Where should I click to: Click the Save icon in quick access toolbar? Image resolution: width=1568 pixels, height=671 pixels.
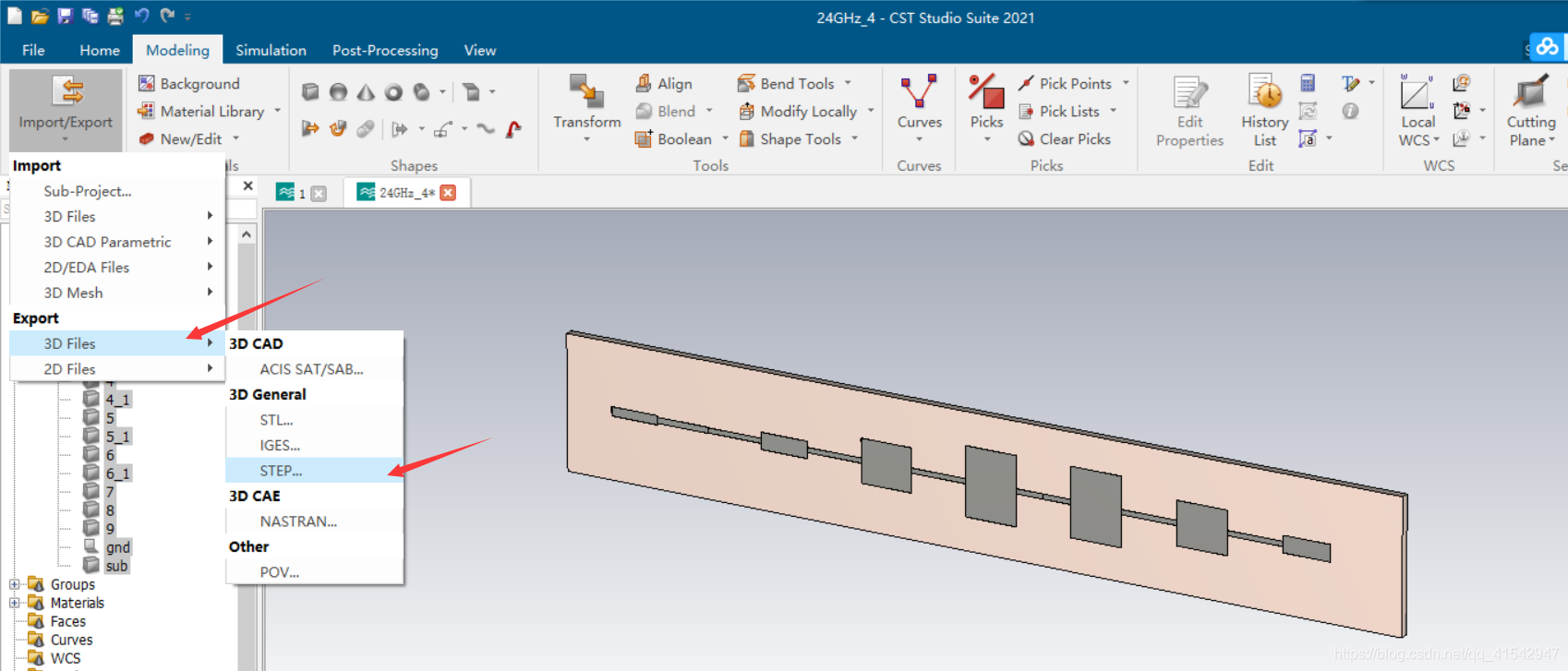pos(65,16)
